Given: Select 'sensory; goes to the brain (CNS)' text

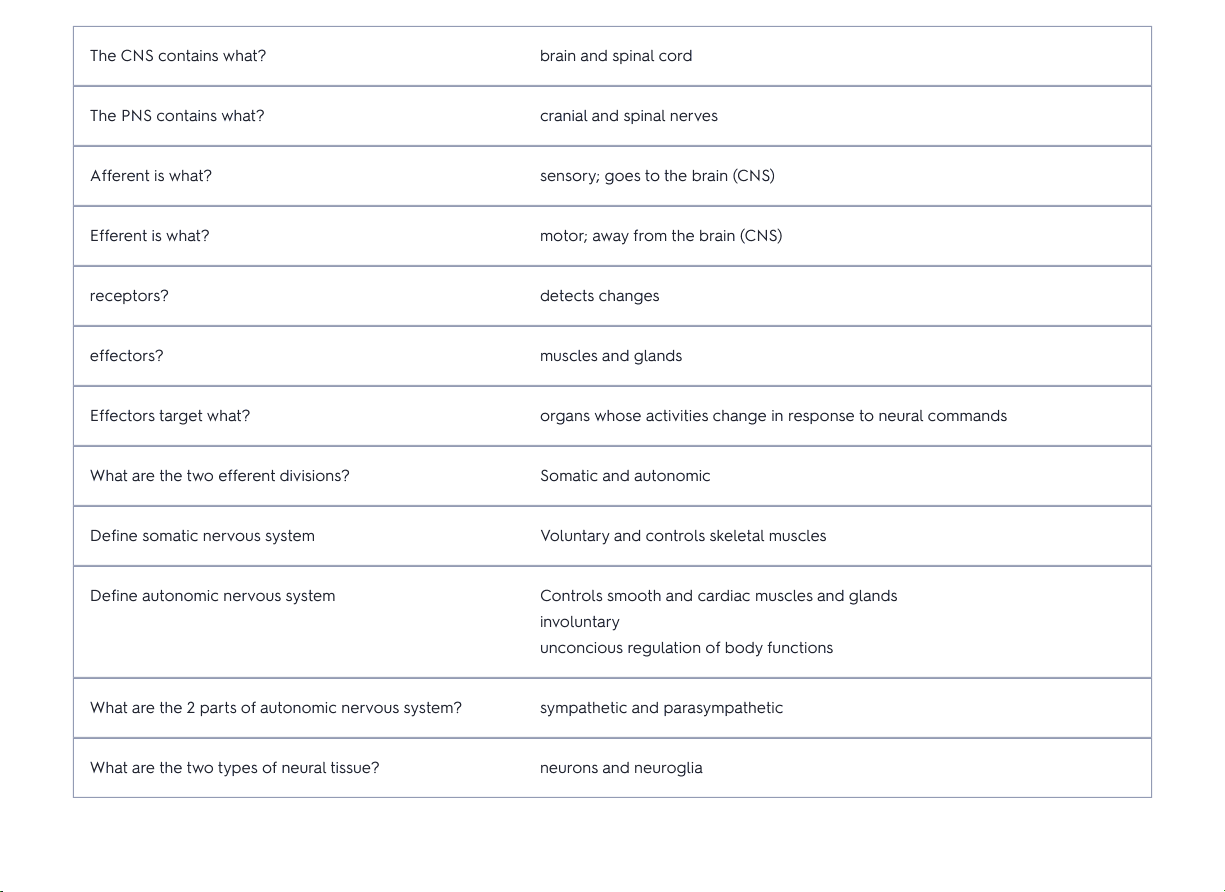Looking at the screenshot, I should click(x=657, y=176).
